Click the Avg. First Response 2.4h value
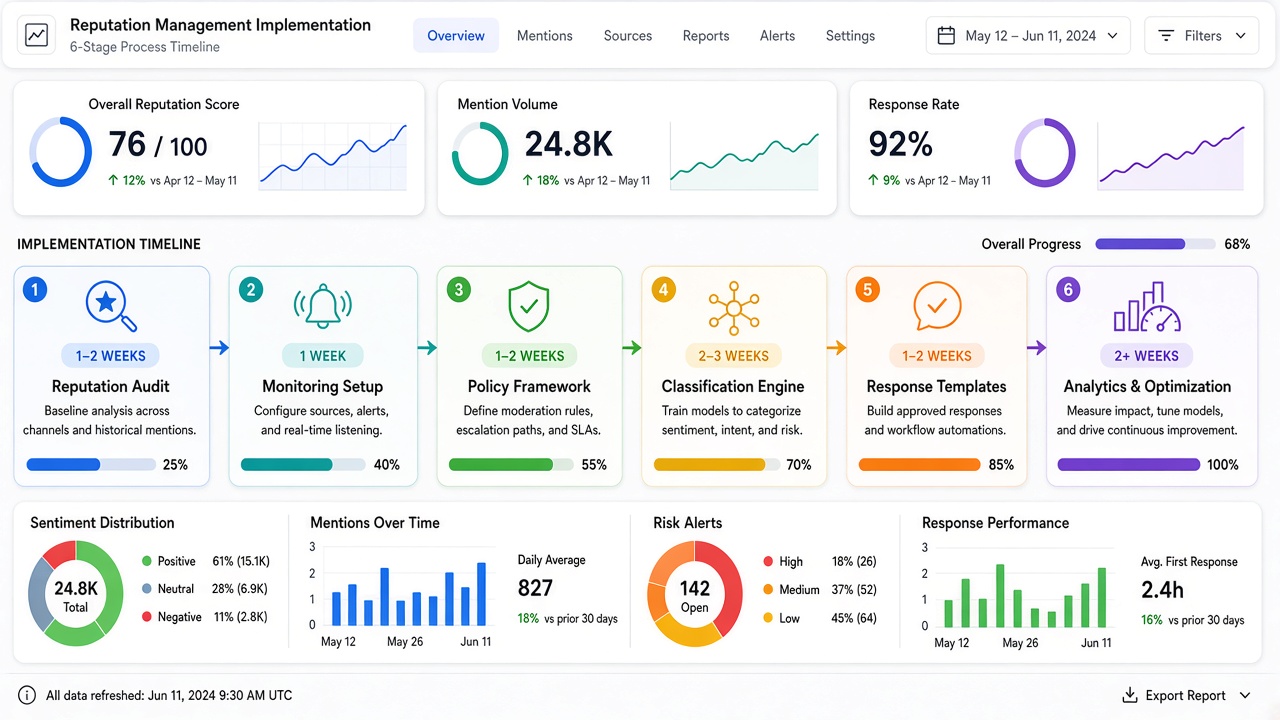The image size is (1280, 720). [x=1162, y=590]
